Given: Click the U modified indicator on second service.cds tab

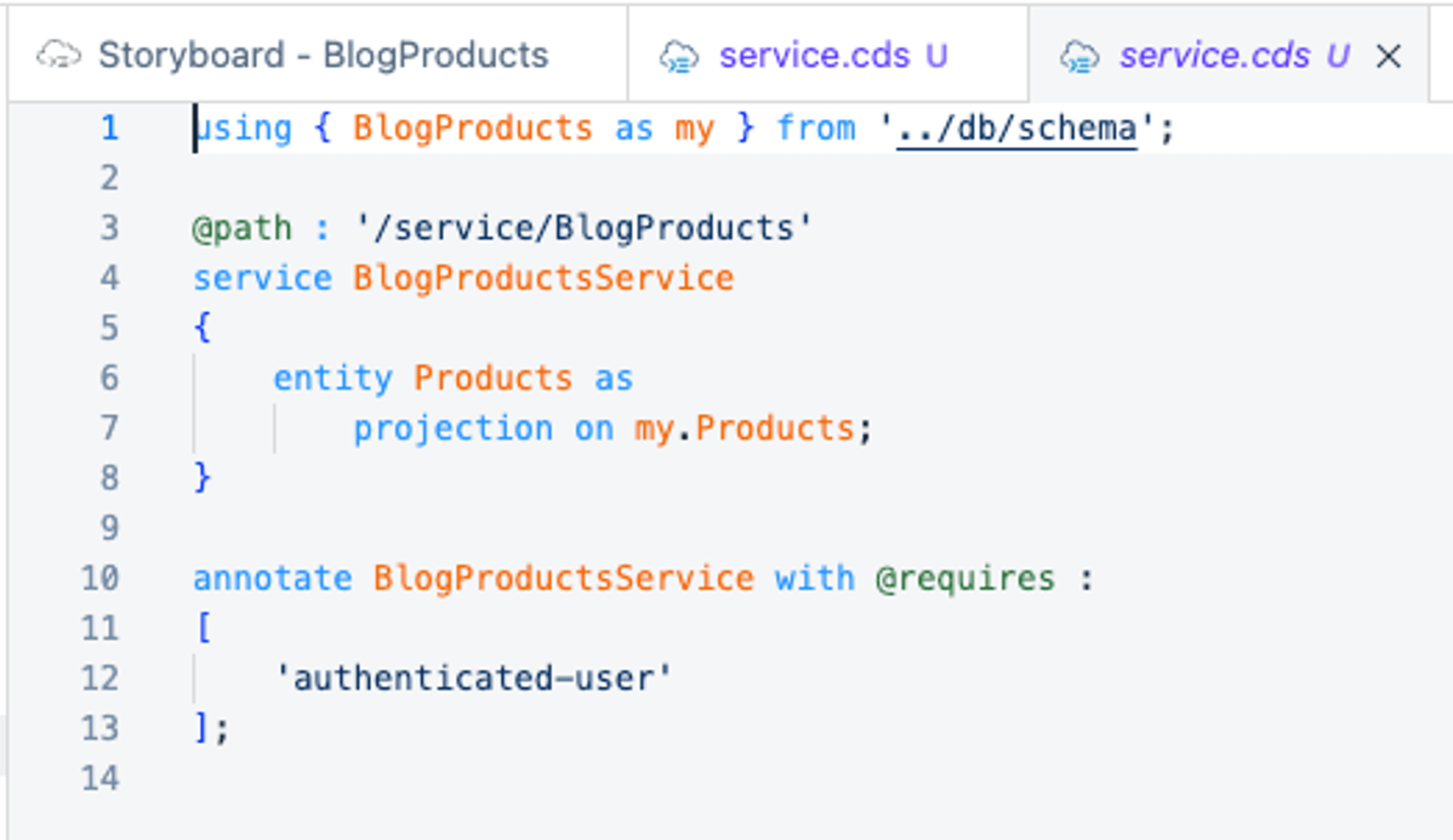Looking at the screenshot, I should [936, 55].
